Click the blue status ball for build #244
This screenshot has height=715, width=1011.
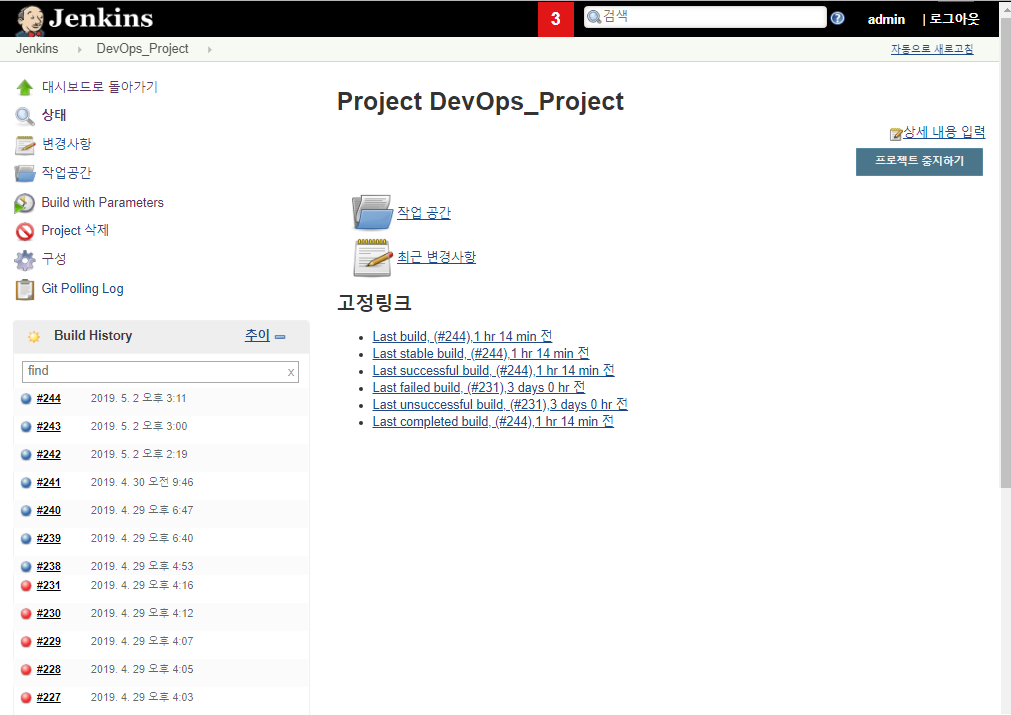click(x=26, y=398)
